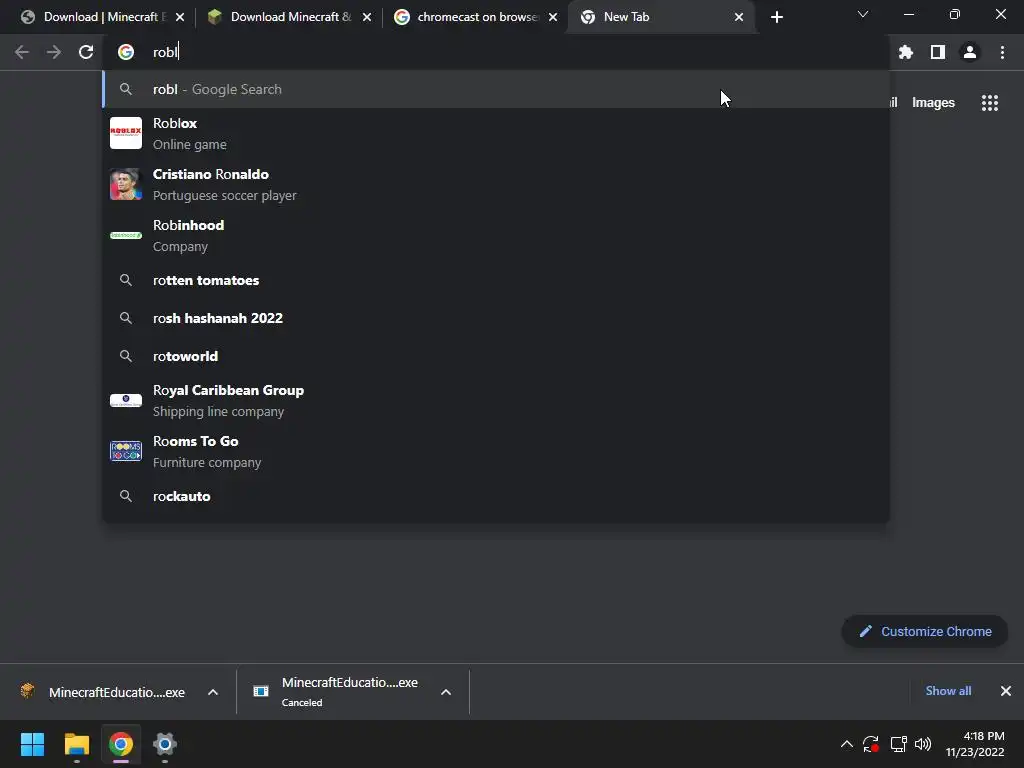Go forward using the forward arrow

[54, 52]
